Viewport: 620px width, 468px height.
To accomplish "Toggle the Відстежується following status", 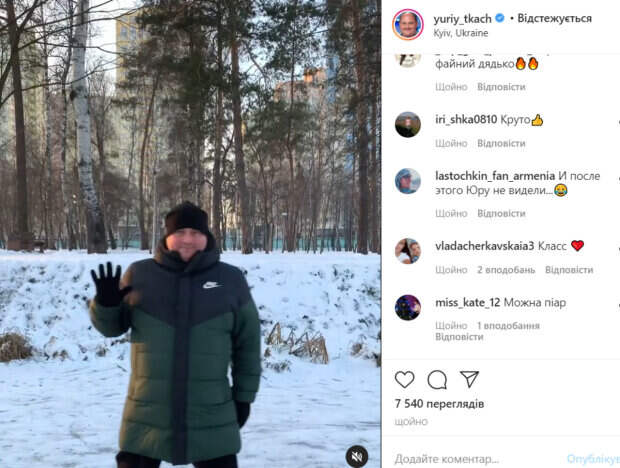I will point(554,18).
